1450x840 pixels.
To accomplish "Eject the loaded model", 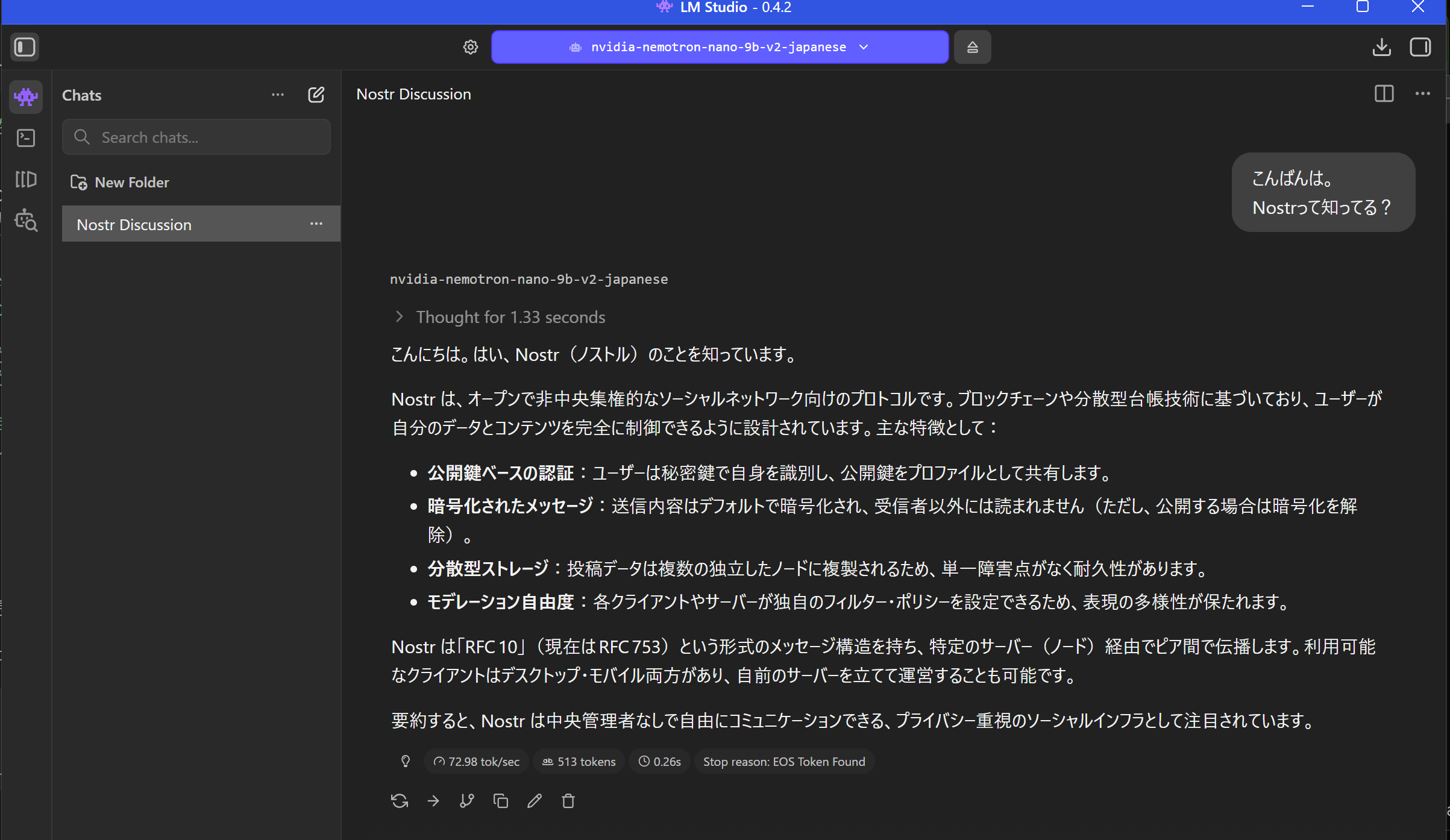I will point(972,47).
